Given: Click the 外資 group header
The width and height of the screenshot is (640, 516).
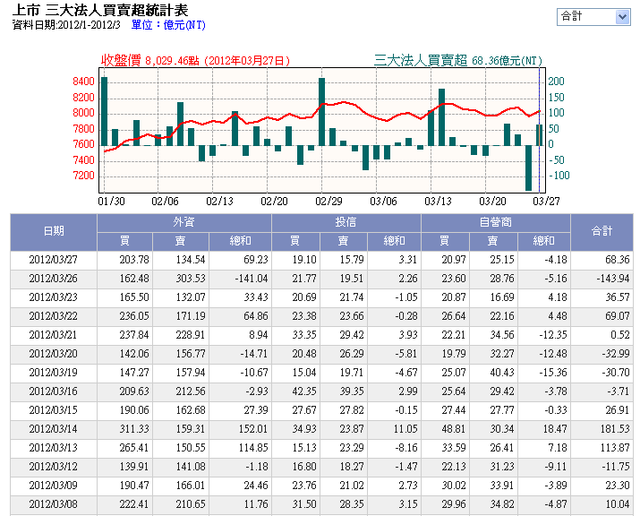Looking at the screenshot, I should coord(184,222).
